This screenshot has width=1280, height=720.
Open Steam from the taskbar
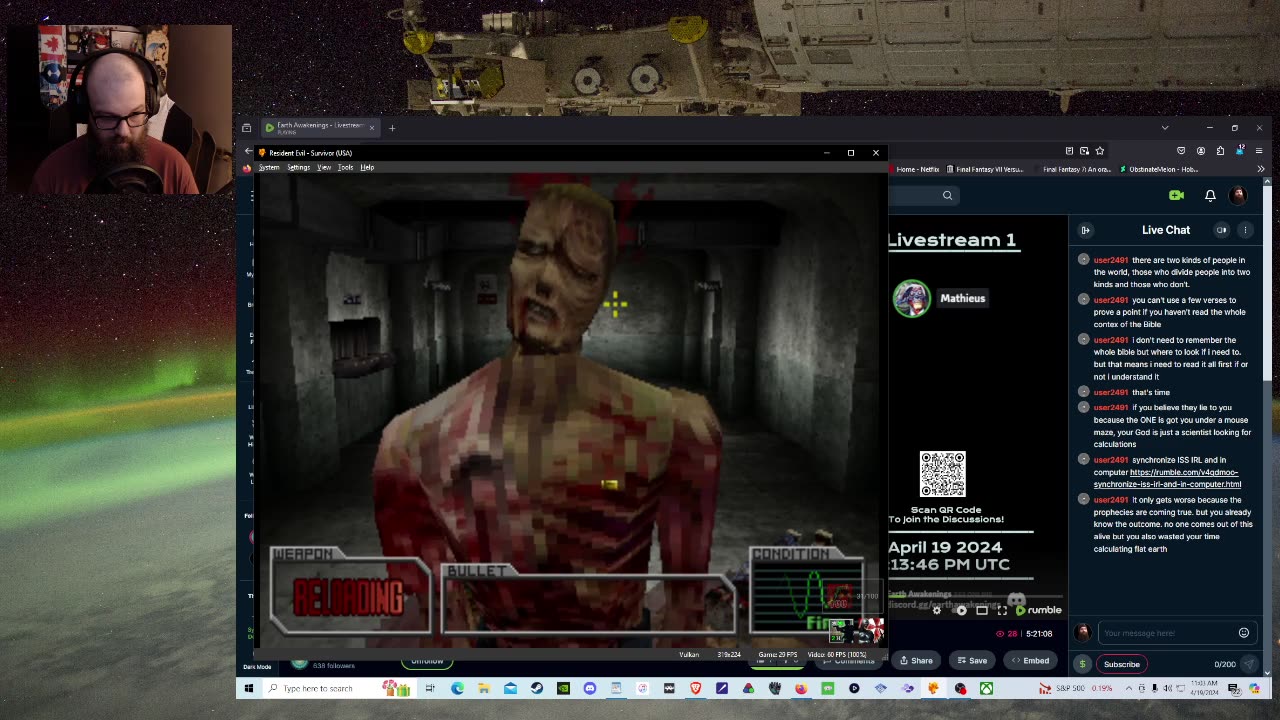537,688
